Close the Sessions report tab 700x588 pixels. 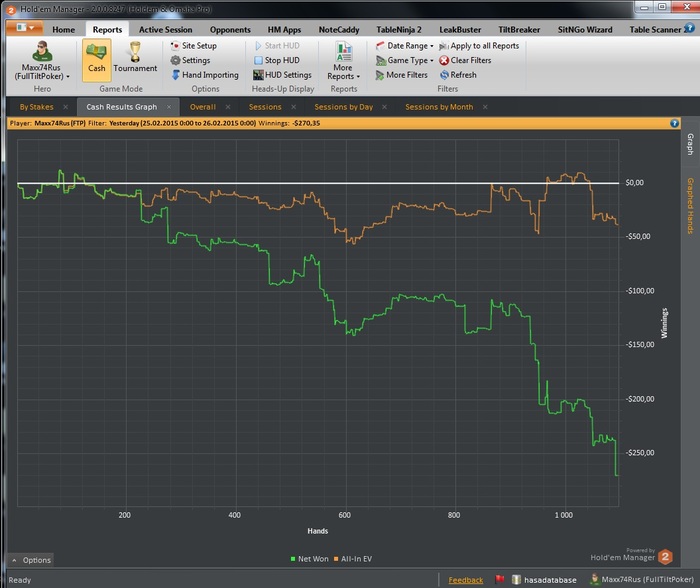click(294, 107)
